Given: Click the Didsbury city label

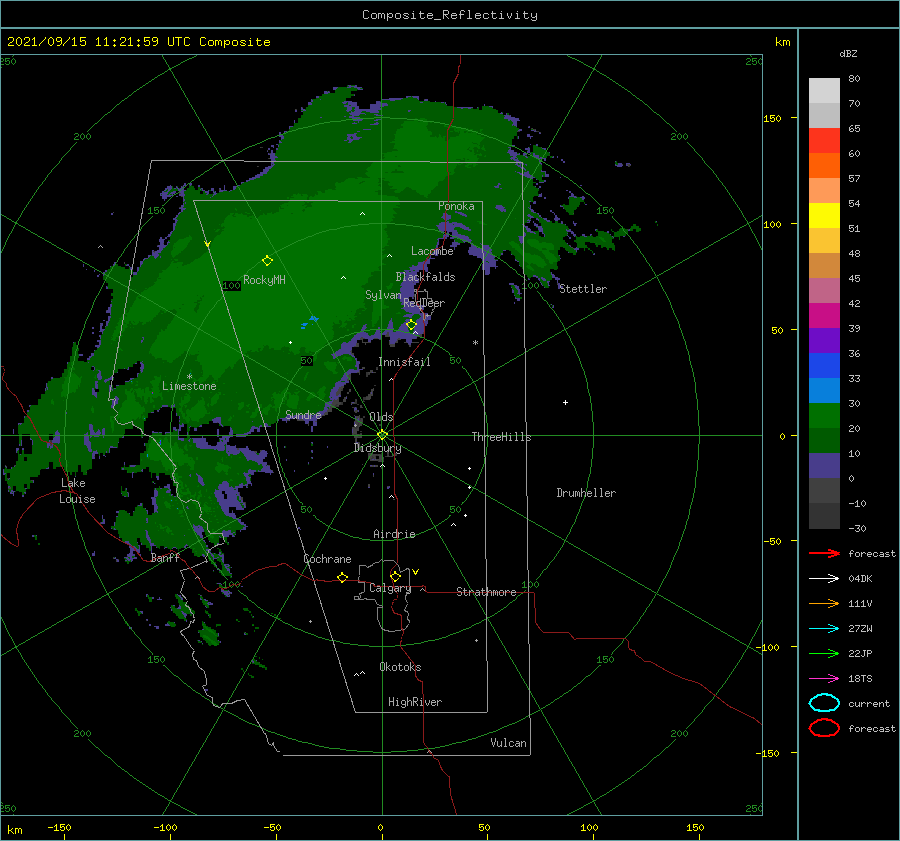Looking at the screenshot, I should (x=378, y=448).
